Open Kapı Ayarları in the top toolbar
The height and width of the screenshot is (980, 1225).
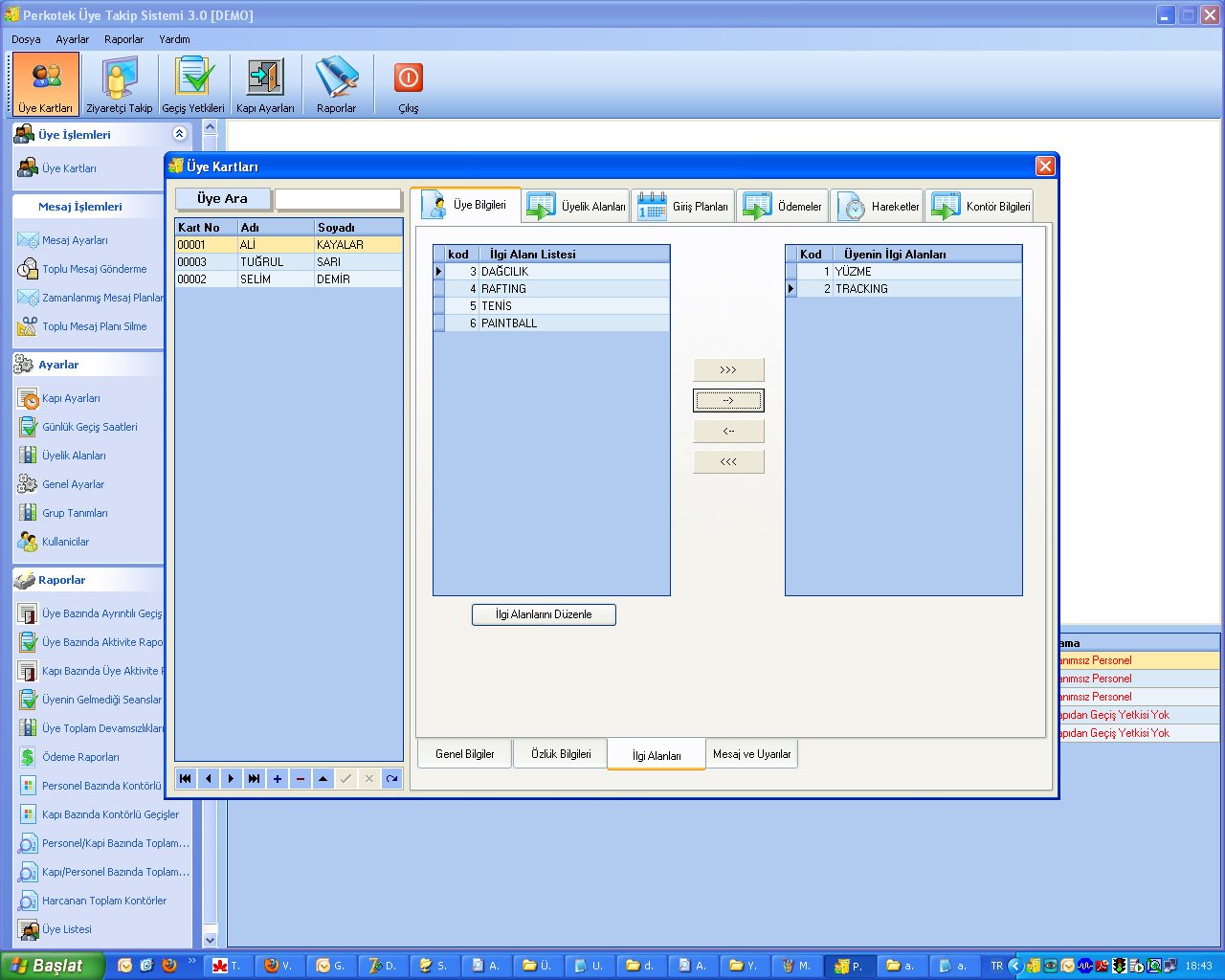point(265,85)
